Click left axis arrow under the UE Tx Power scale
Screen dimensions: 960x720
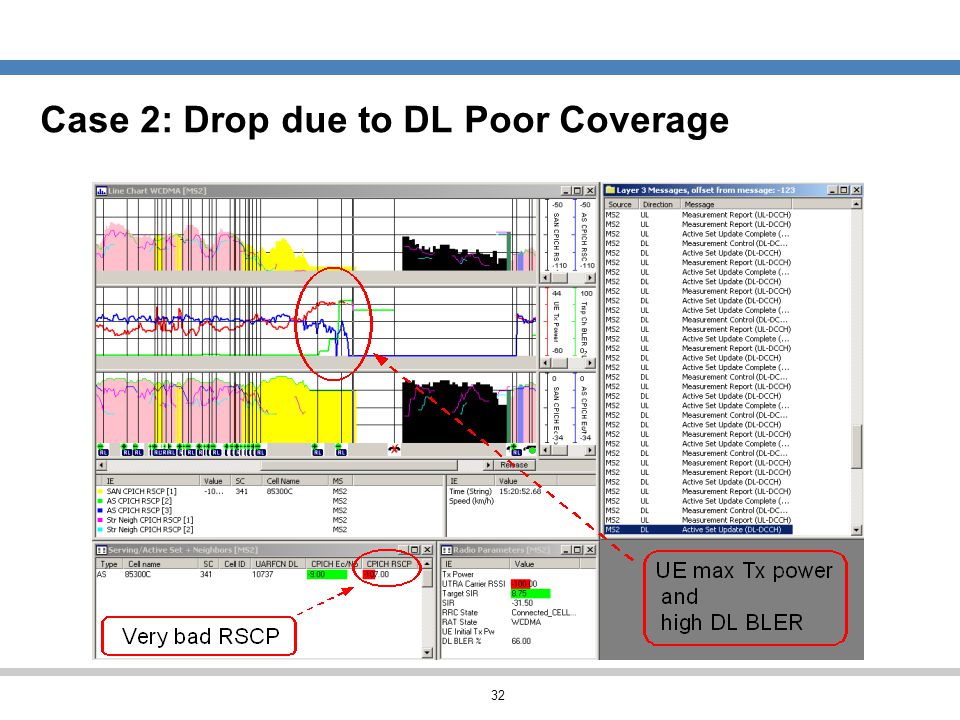[546, 363]
